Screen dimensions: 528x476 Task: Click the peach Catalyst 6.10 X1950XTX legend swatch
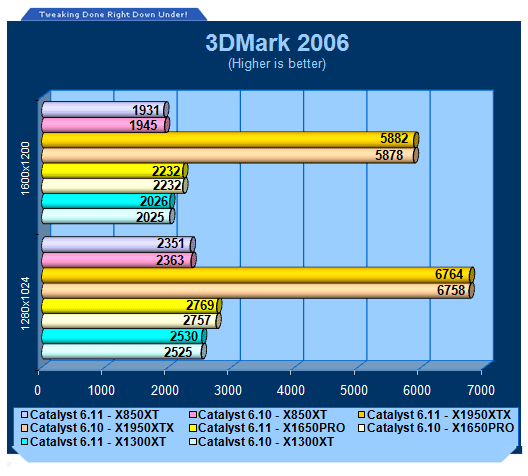pyautogui.click(x=24, y=428)
